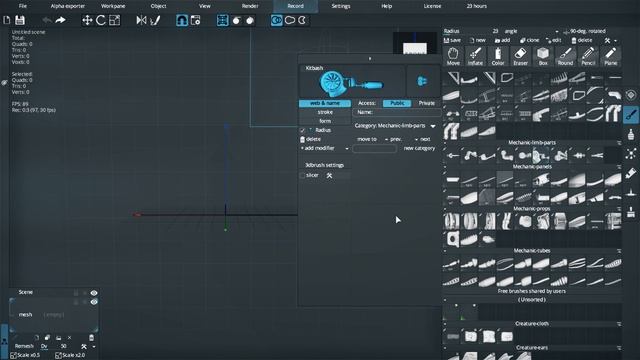Click the Radius value slider in brush header
The width and height of the screenshot is (640, 360).
[x=471, y=31]
